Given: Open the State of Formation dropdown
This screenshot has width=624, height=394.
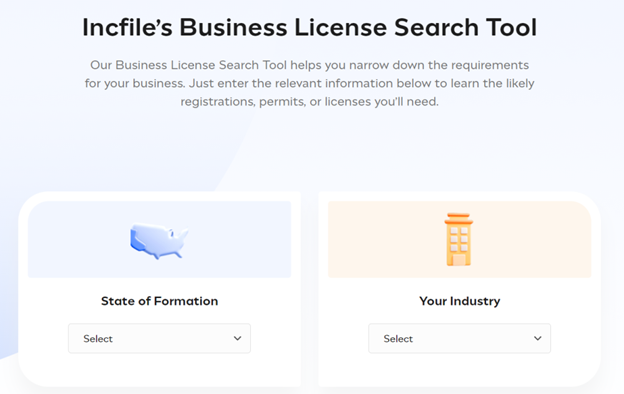Looking at the screenshot, I should pos(159,338).
